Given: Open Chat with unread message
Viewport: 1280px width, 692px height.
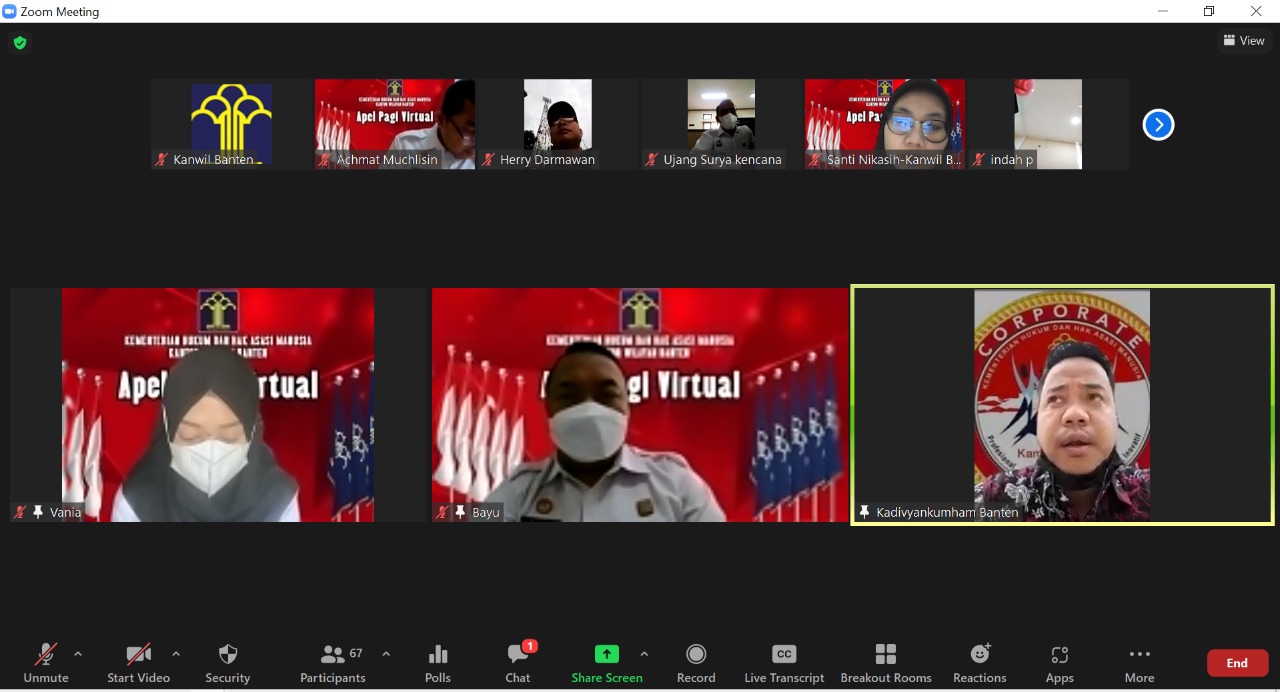Looking at the screenshot, I should click(x=517, y=662).
